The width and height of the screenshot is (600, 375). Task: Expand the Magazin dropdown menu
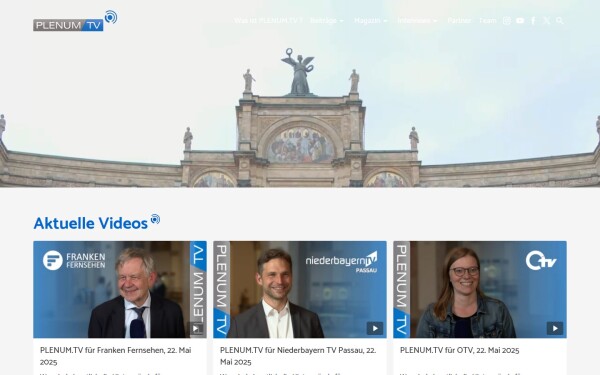tap(370, 21)
